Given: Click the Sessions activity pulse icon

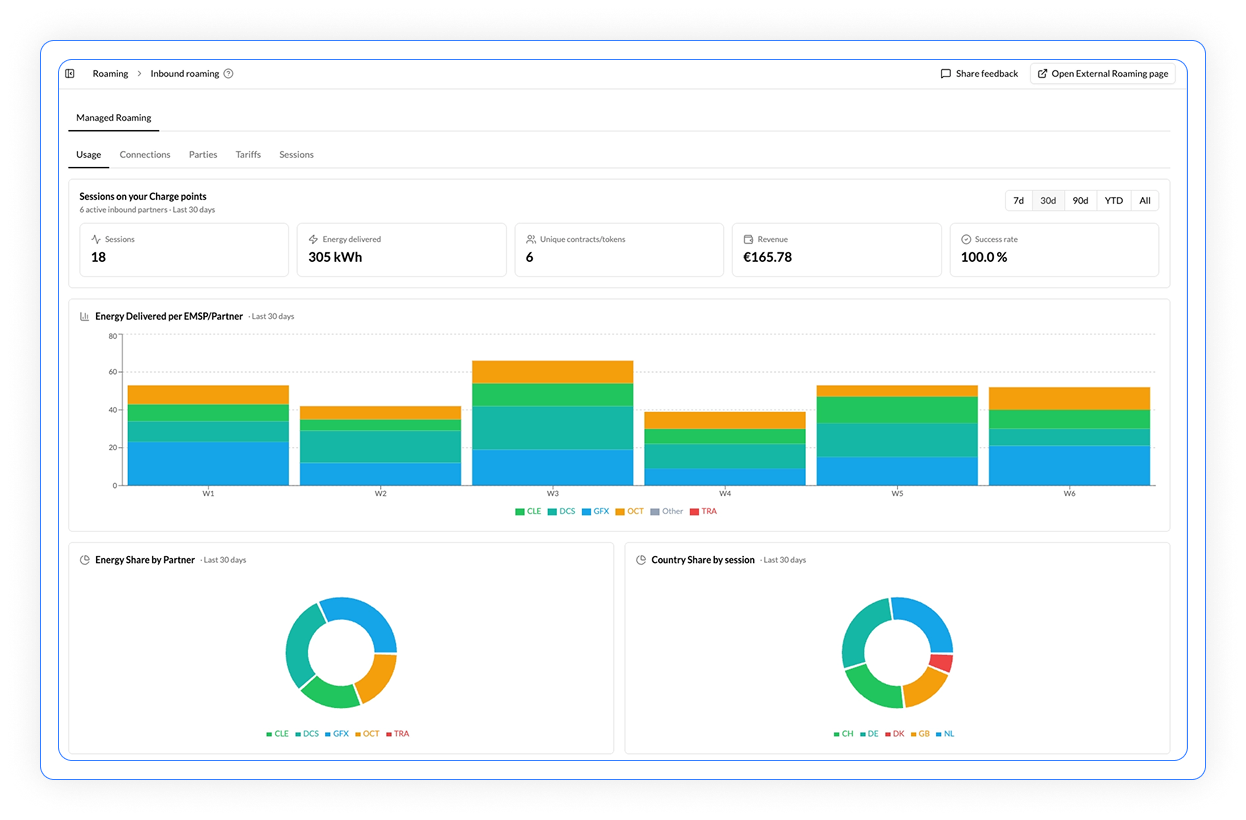Looking at the screenshot, I should 96,240.
